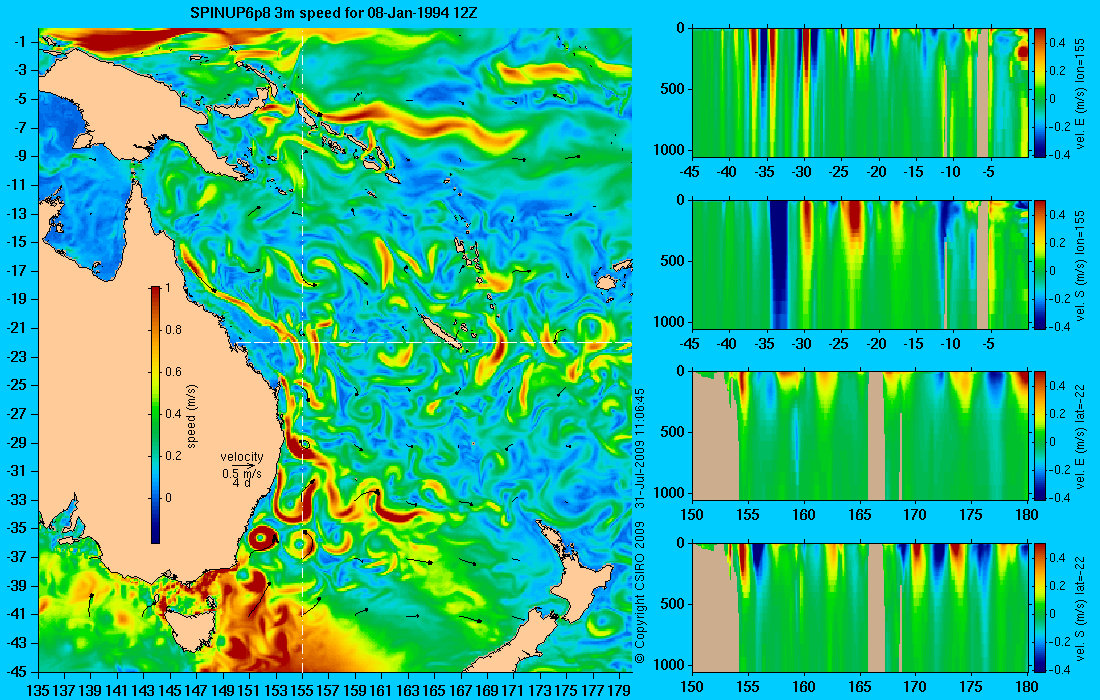Click the '31-Jul-2009 11:06:45' timestamp text

click(639, 447)
